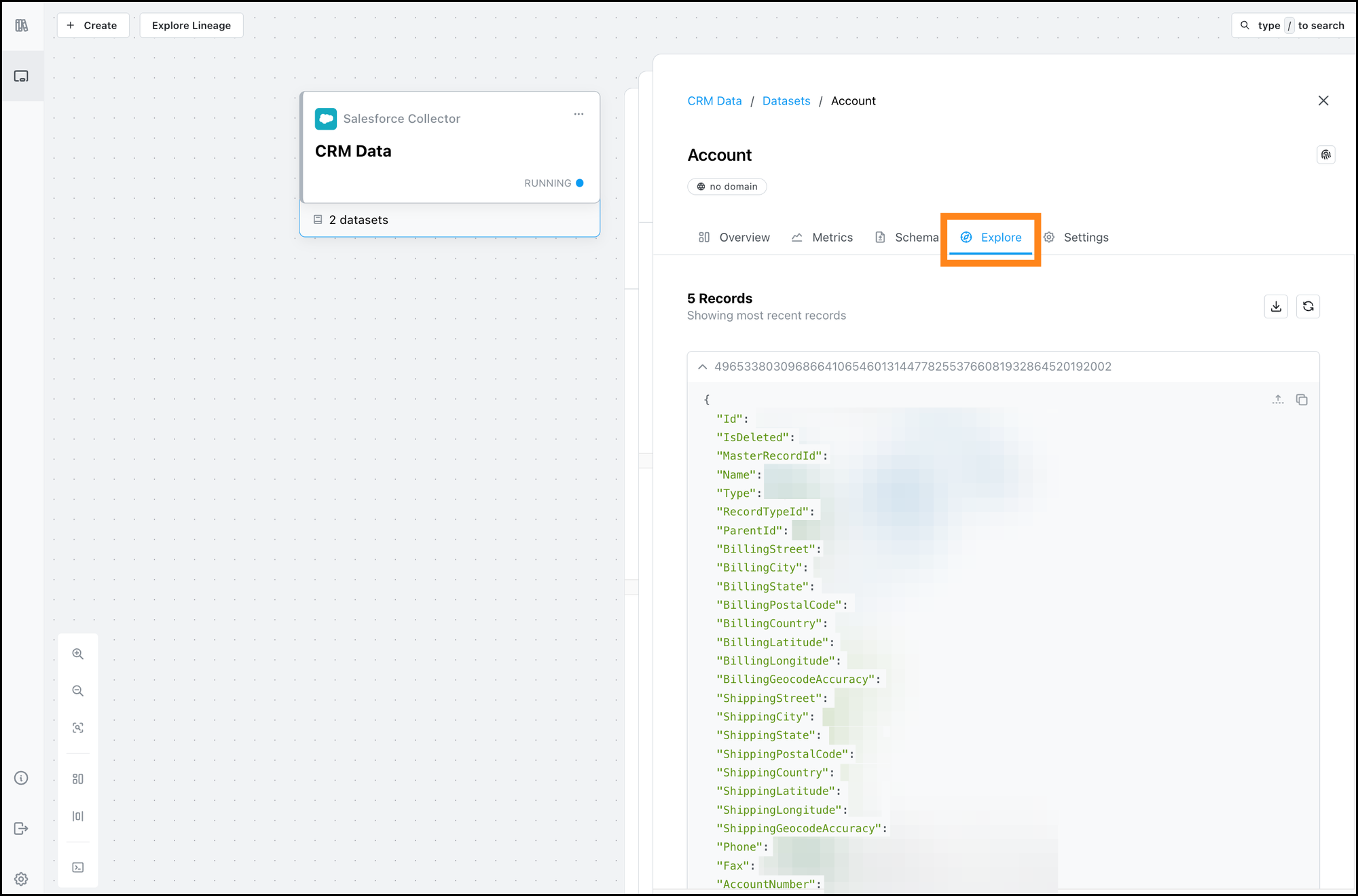Click the zoom in canvas icon
Screen dimensions: 1358x896
(78, 654)
